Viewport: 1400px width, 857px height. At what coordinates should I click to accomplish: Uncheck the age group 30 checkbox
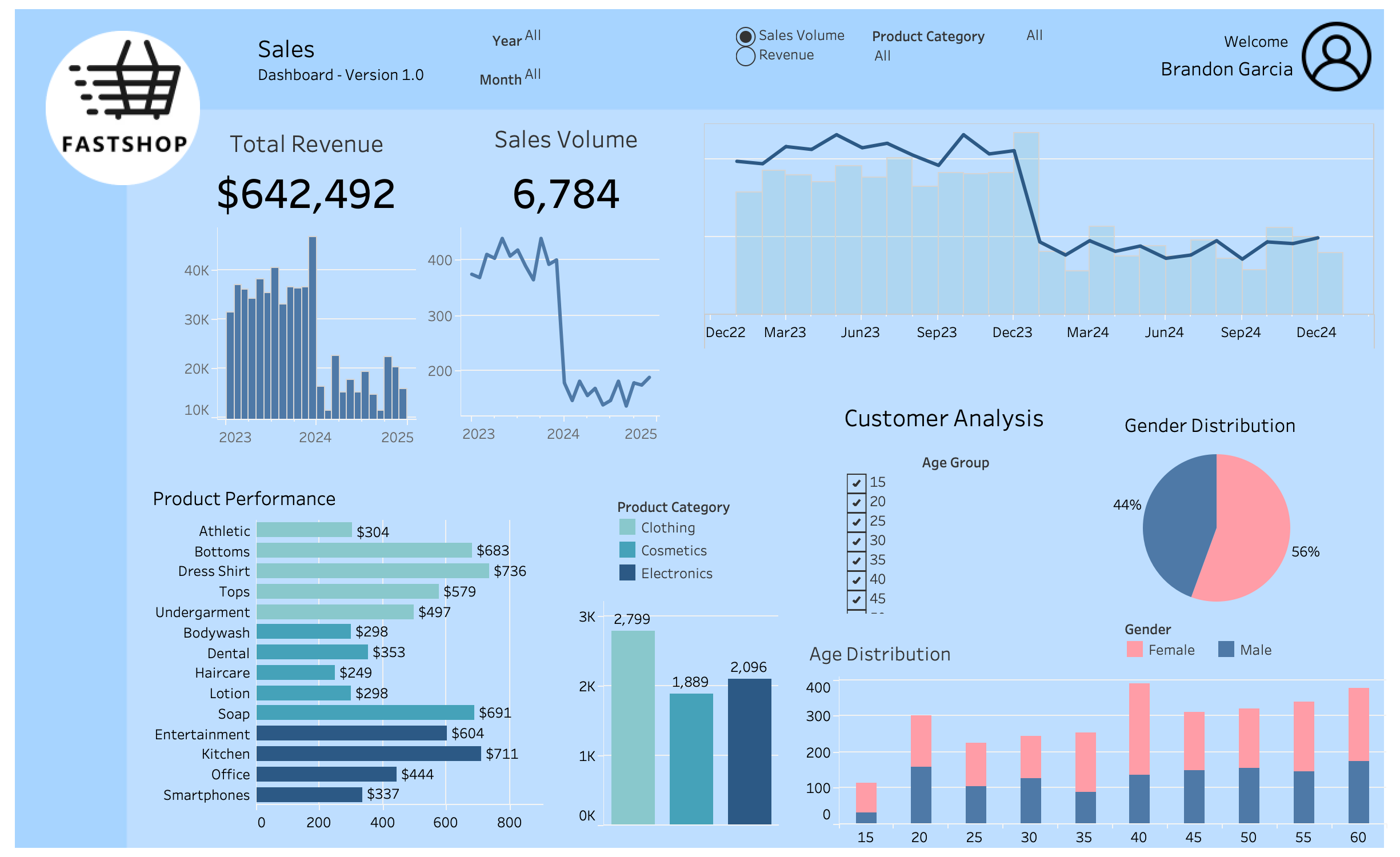pos(855,541)
